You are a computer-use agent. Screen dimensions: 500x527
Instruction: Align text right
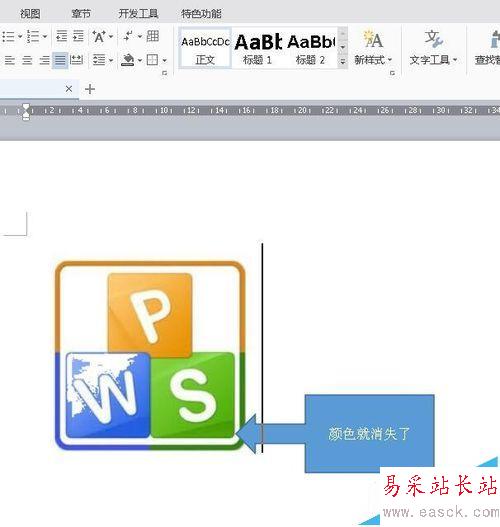click(44, 60)
